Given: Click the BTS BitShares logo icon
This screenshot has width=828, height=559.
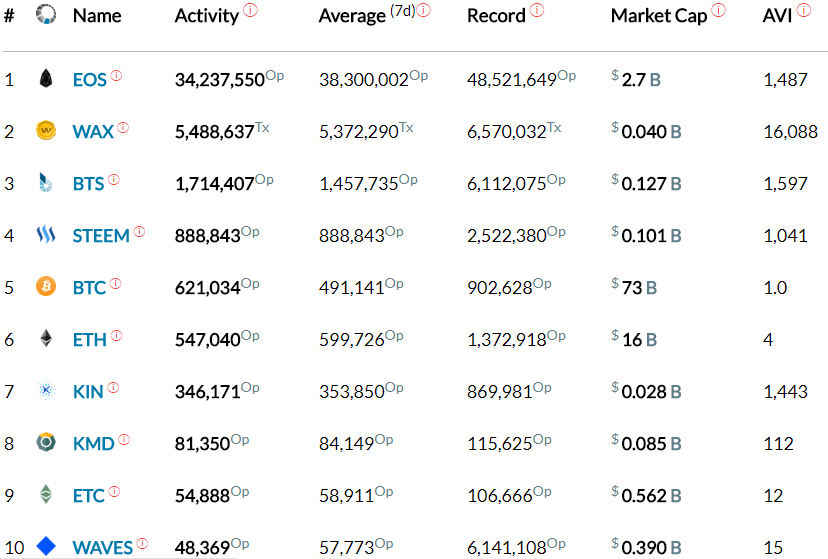Looking at the screenshot, I should 46,182.
